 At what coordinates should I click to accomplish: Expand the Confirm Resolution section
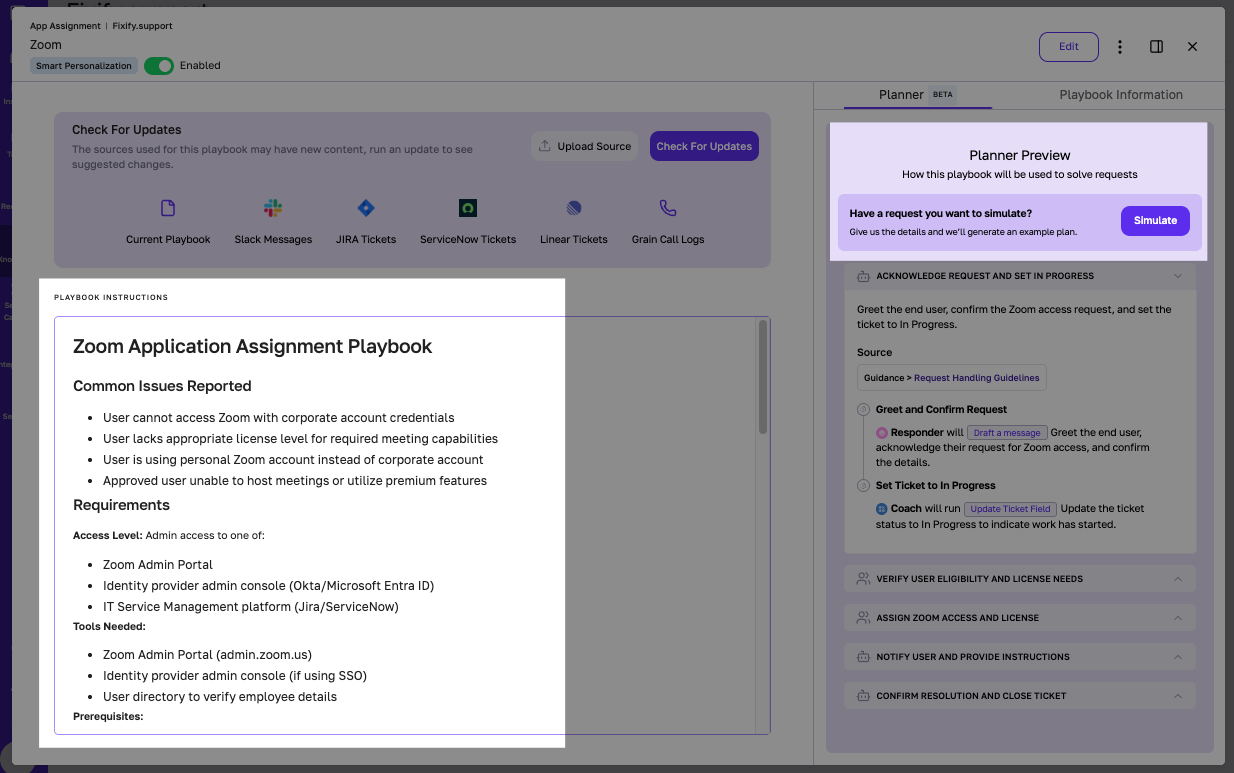coord(1177,695)
